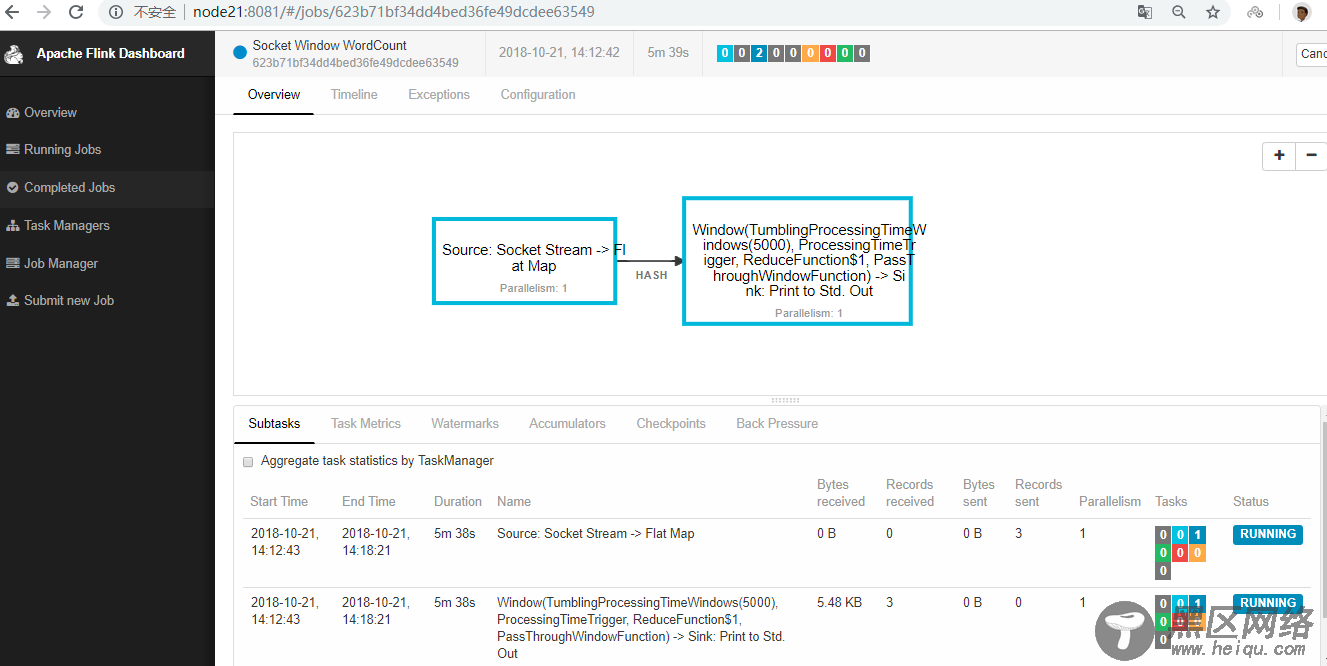
Task: Click the Flink squirrel logo
Action: pyautogui.click(x=14, y=54)
